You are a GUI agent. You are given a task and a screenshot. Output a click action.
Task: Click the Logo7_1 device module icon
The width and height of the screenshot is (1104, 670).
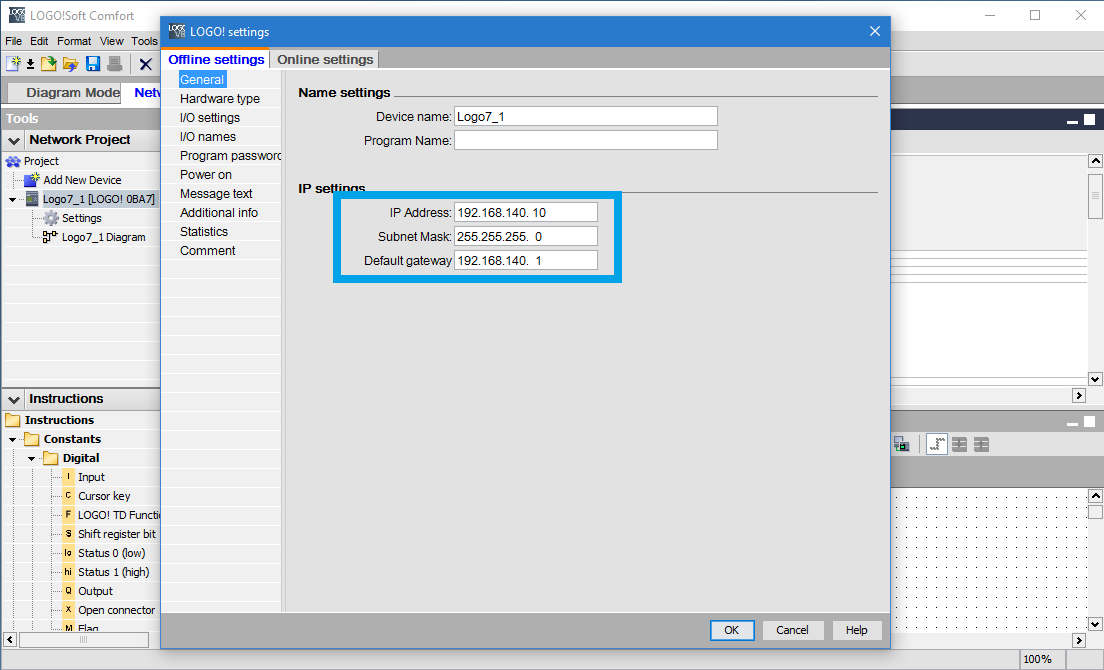(32, 199)
